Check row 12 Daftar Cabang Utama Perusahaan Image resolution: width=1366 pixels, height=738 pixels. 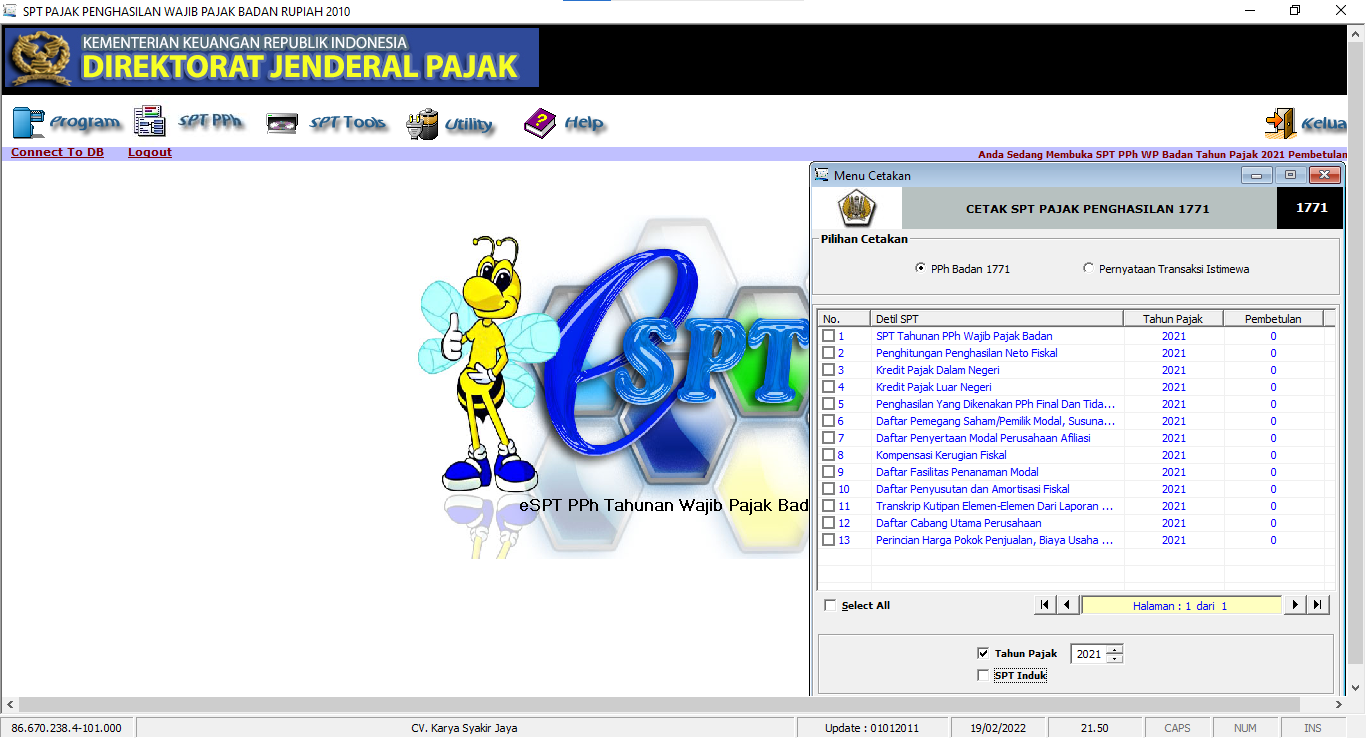pos(828,523)
